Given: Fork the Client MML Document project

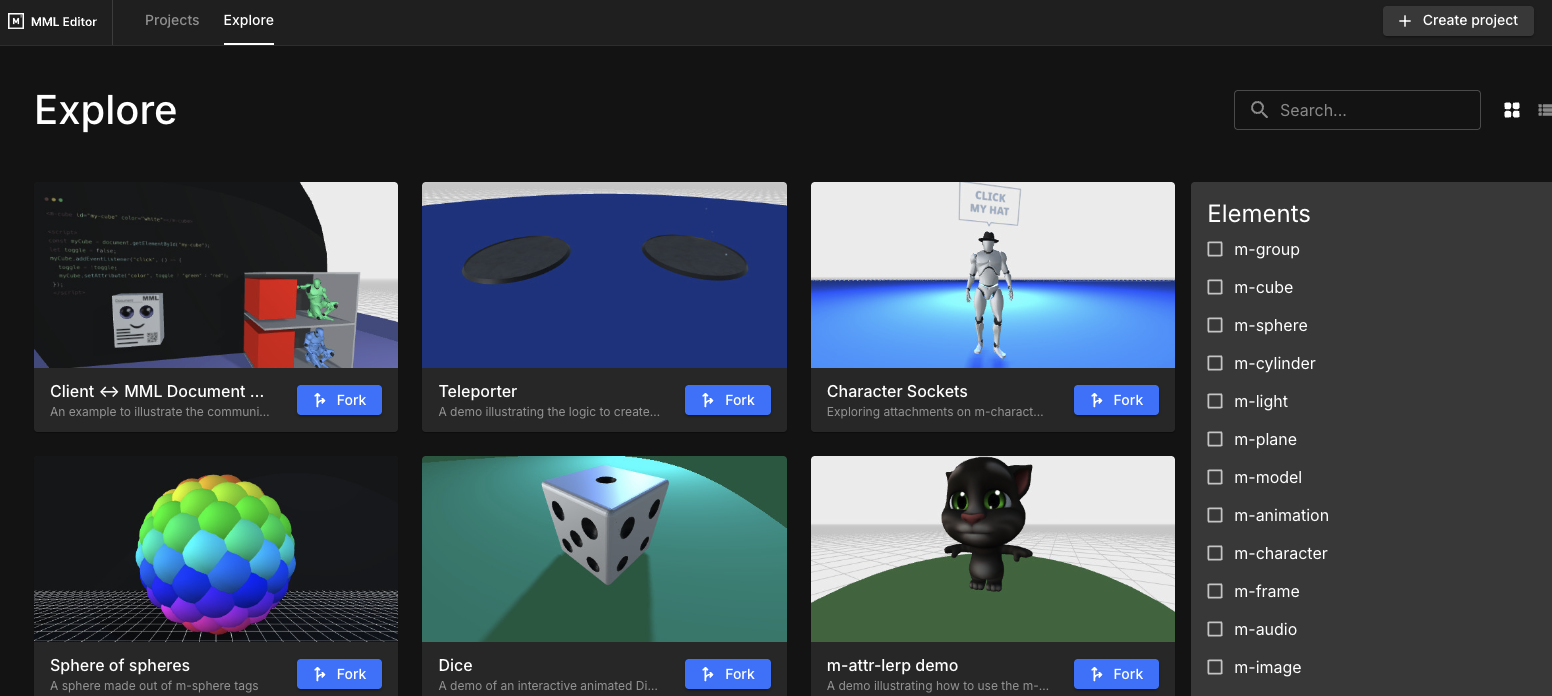Looking at the screenshot, I should tap(339, 400).
